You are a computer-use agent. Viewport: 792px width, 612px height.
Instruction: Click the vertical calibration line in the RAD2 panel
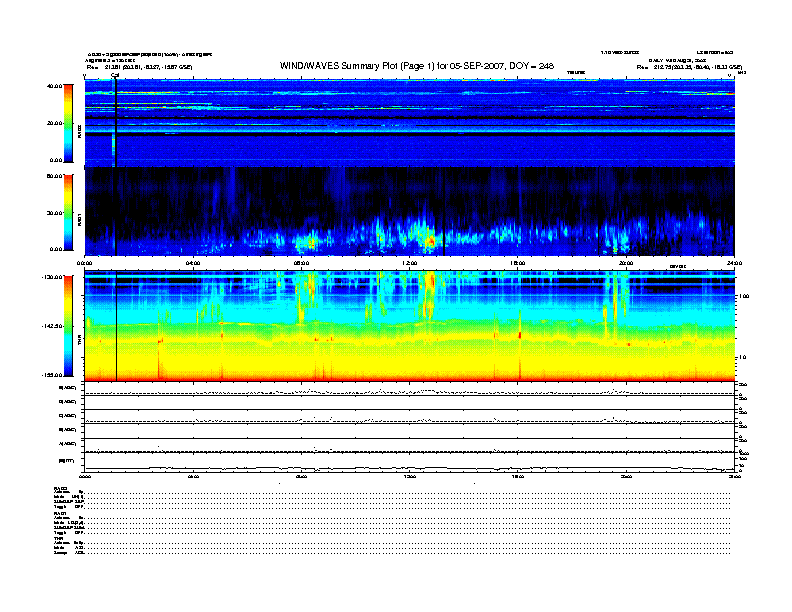coord(116,123)
